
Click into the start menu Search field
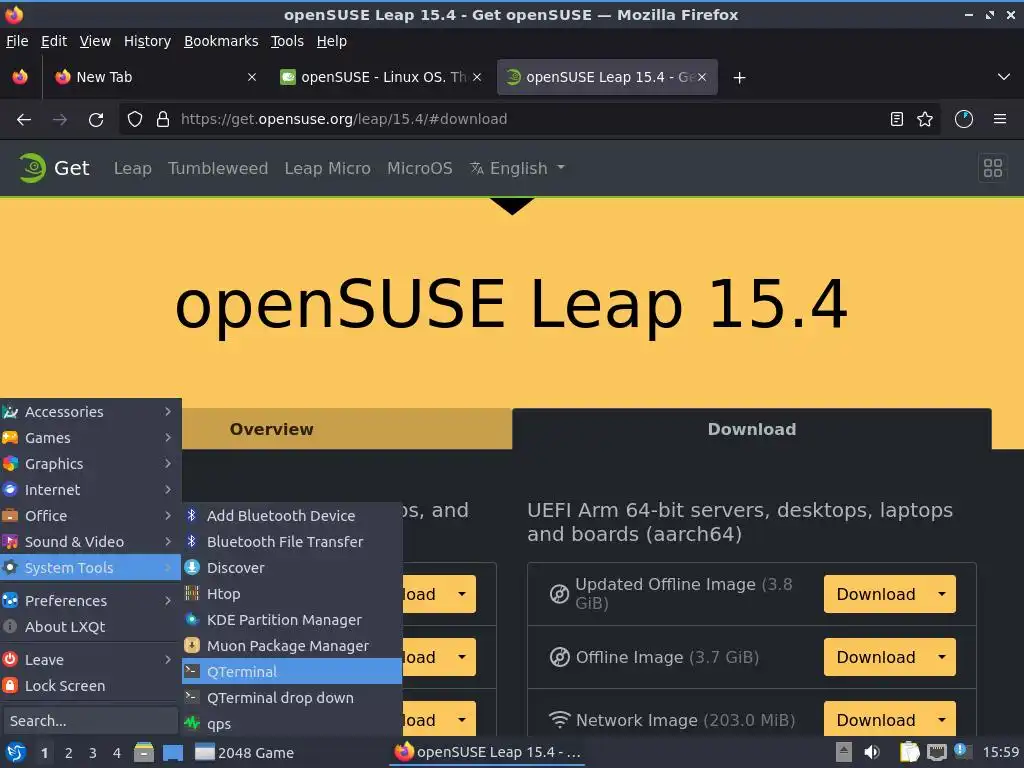[90, 721]
